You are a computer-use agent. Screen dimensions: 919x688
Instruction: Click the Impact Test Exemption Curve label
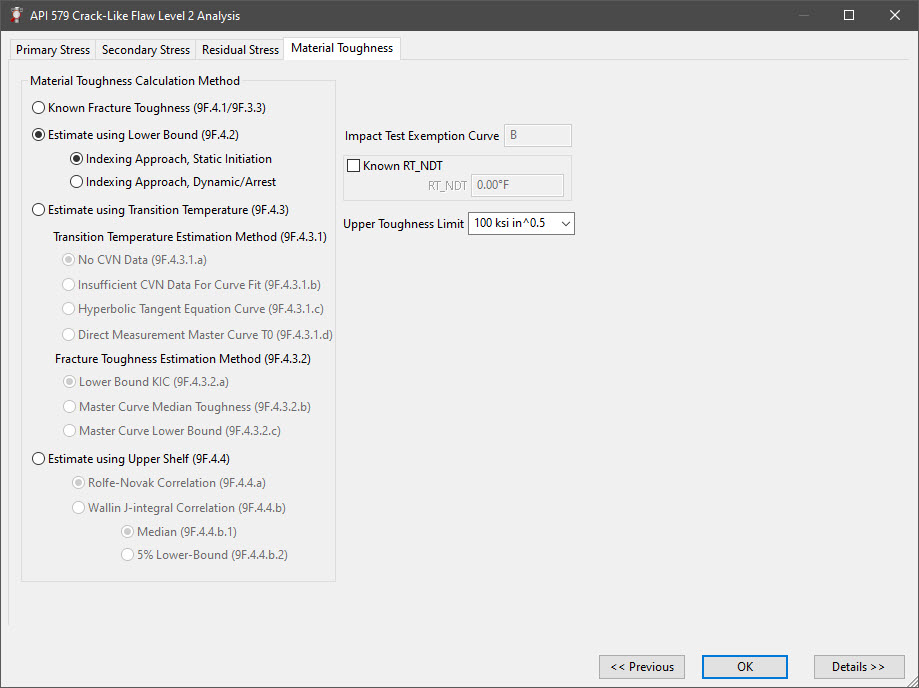point(422,136)
